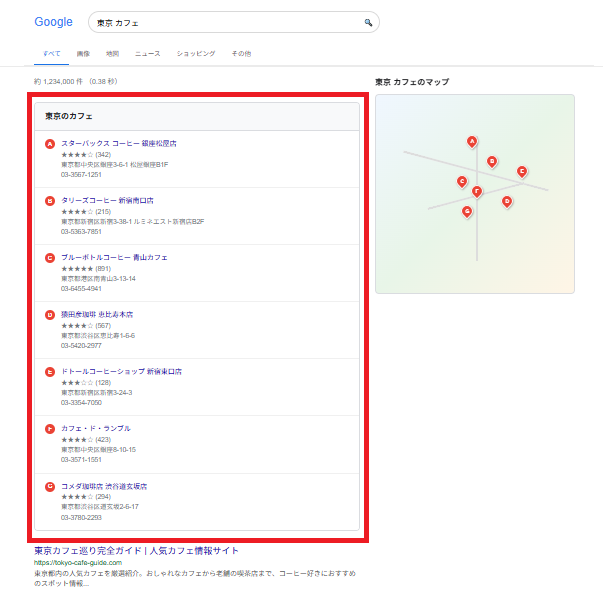The image size is (603, 596).
Task: Click the search box containing 東京 カフェ
Action: (225, 22)
